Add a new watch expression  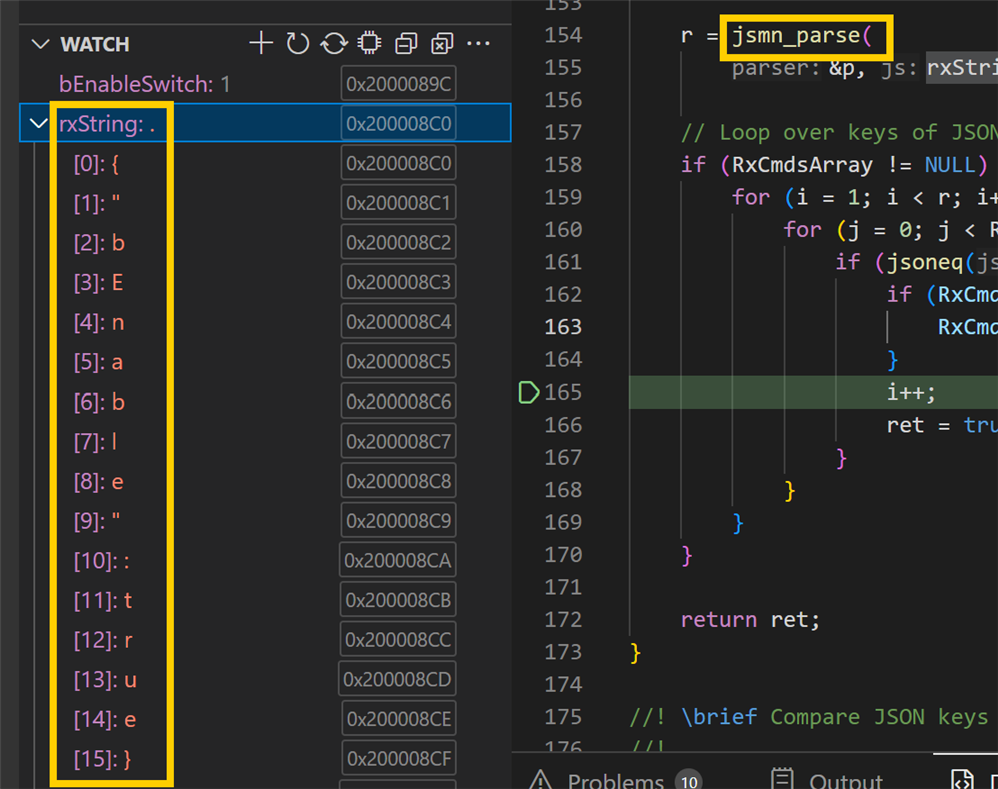[261, 43]
